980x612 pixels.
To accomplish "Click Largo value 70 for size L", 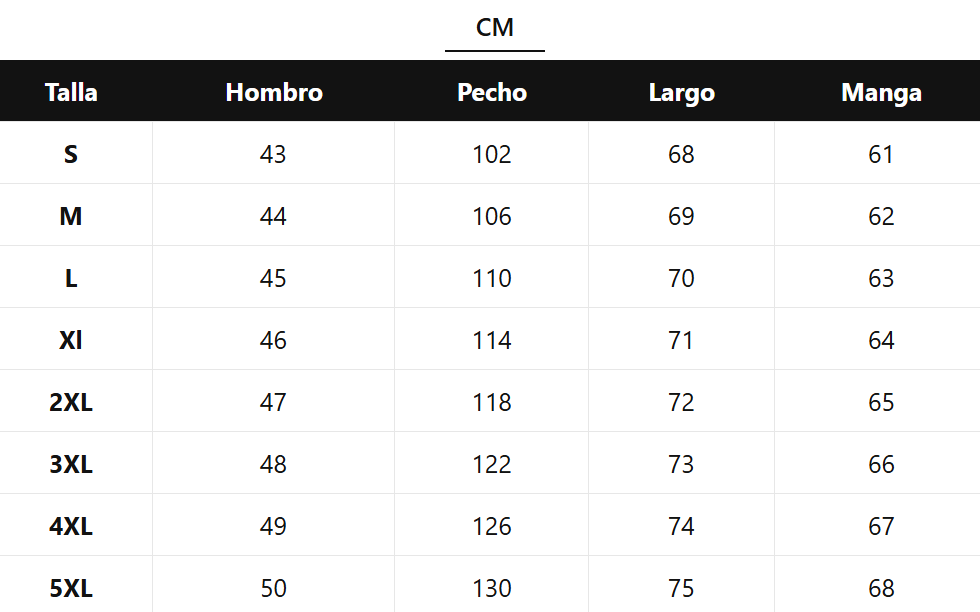I will [x=681, y=279].
